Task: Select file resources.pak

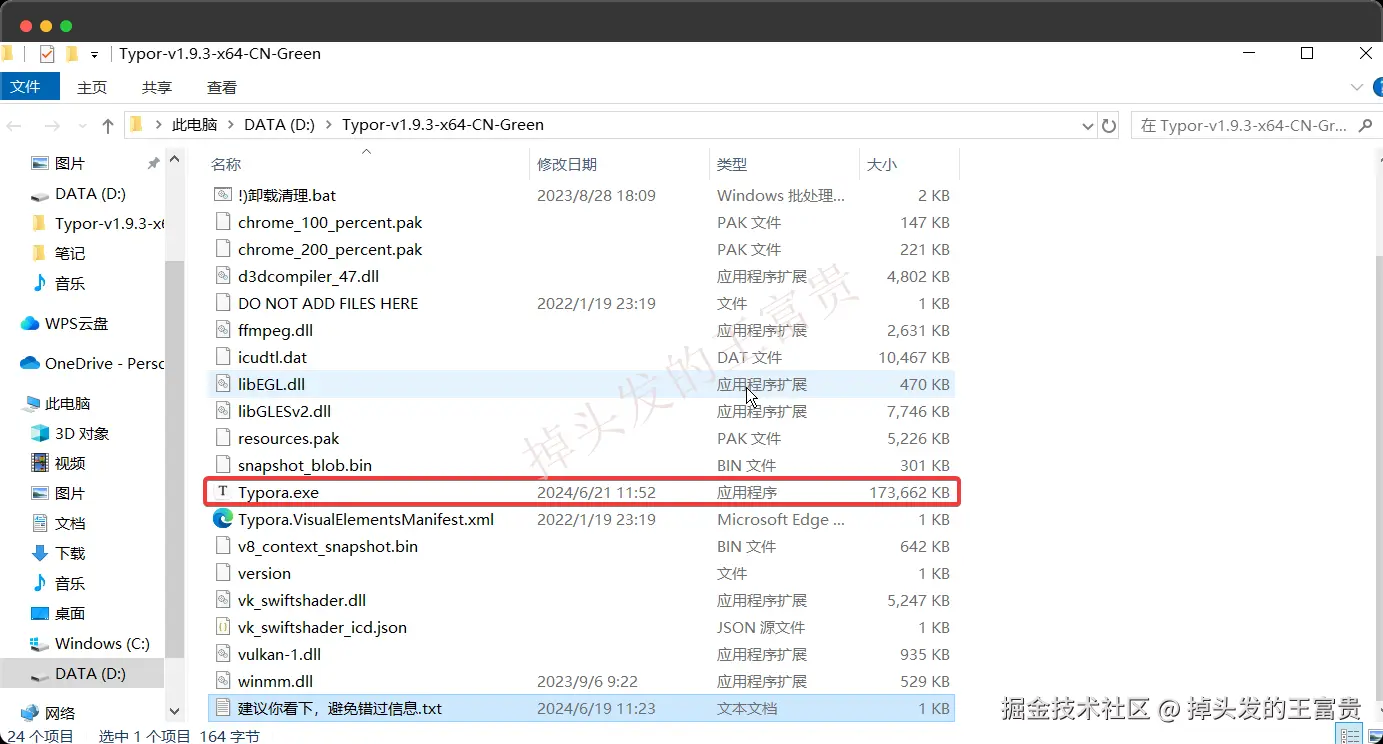Action: click(288, 438)
